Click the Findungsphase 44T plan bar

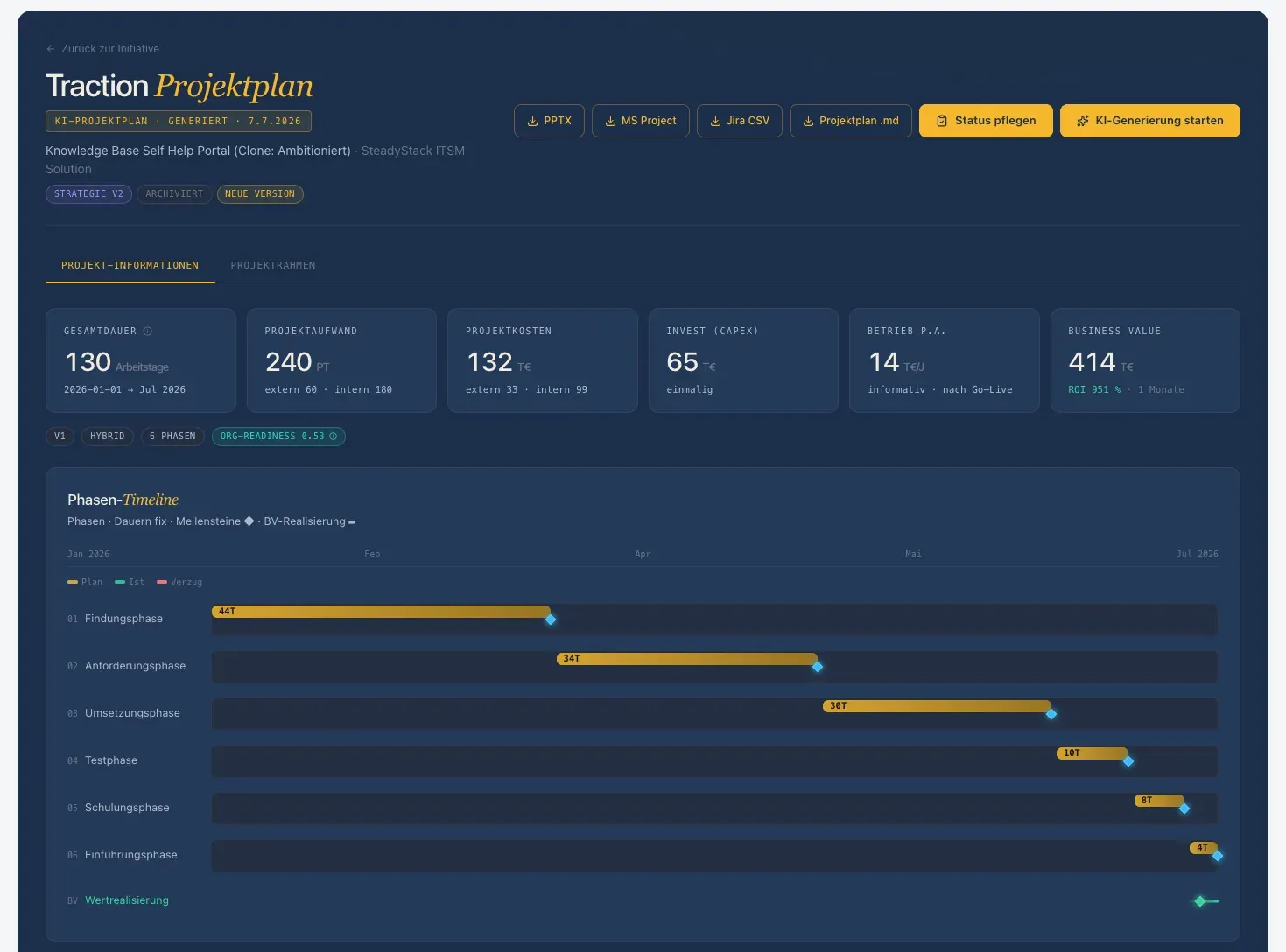(x=381, y=612)
